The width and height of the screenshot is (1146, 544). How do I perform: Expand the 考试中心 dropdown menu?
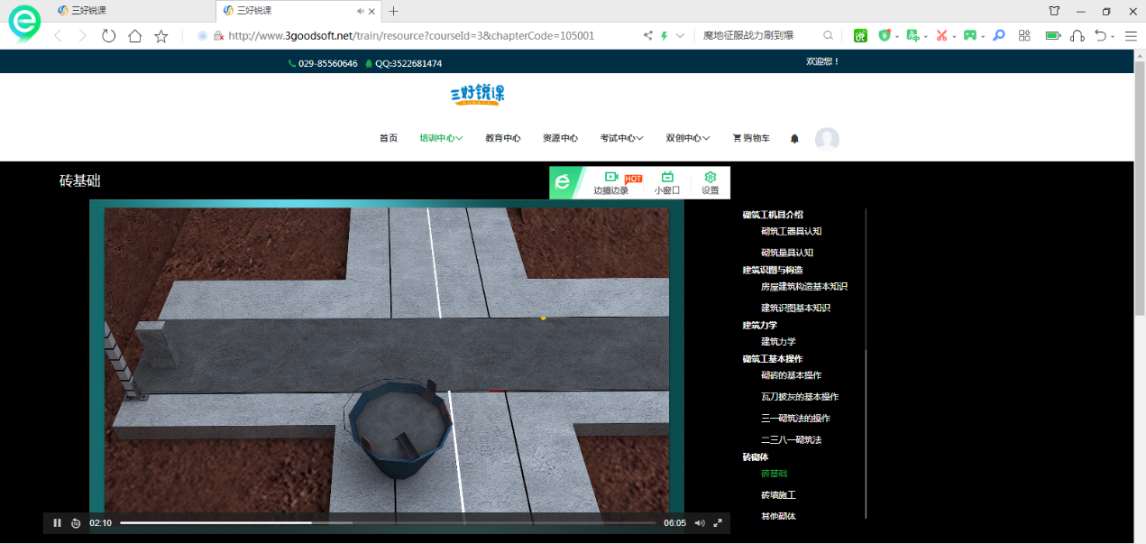coord(621,139)
